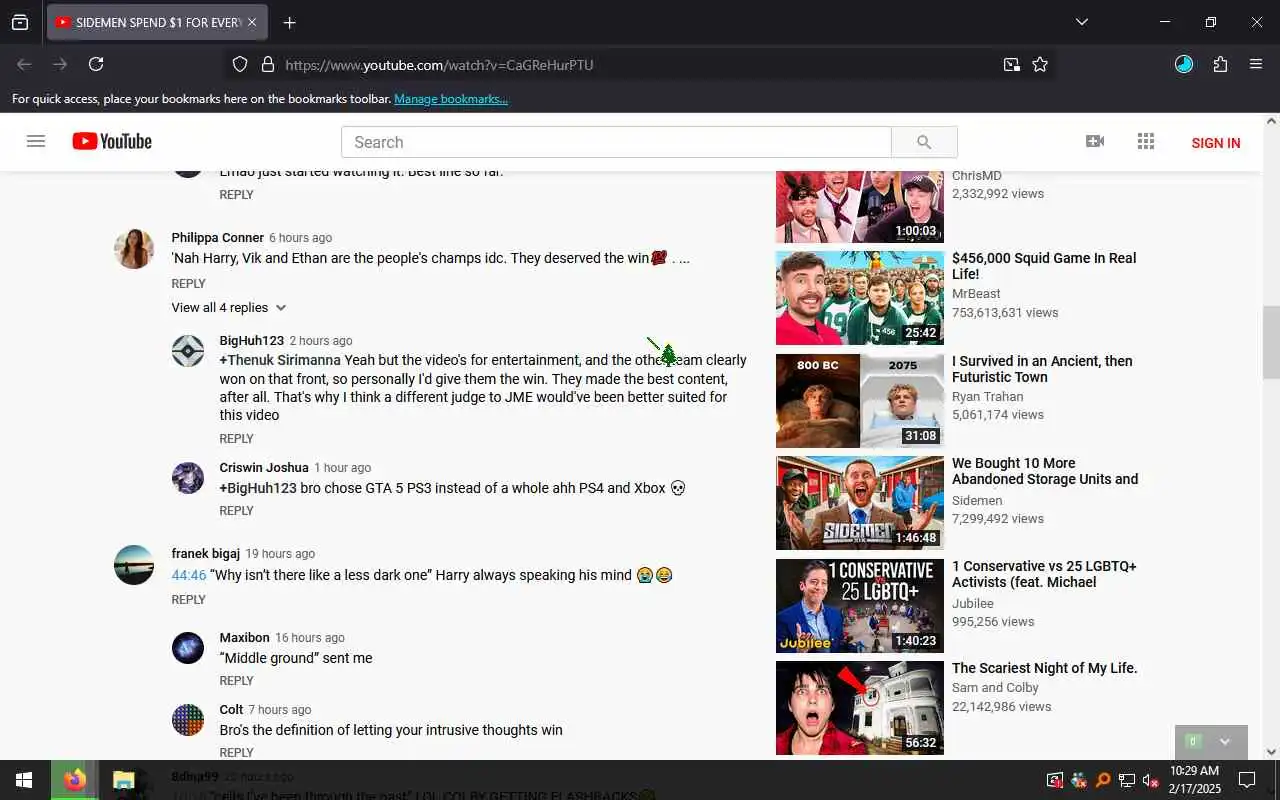Viewport: 1280px width, 800px height.
Task: Open the YouTube apps grid icon
Action: (x=1146, y=142)
